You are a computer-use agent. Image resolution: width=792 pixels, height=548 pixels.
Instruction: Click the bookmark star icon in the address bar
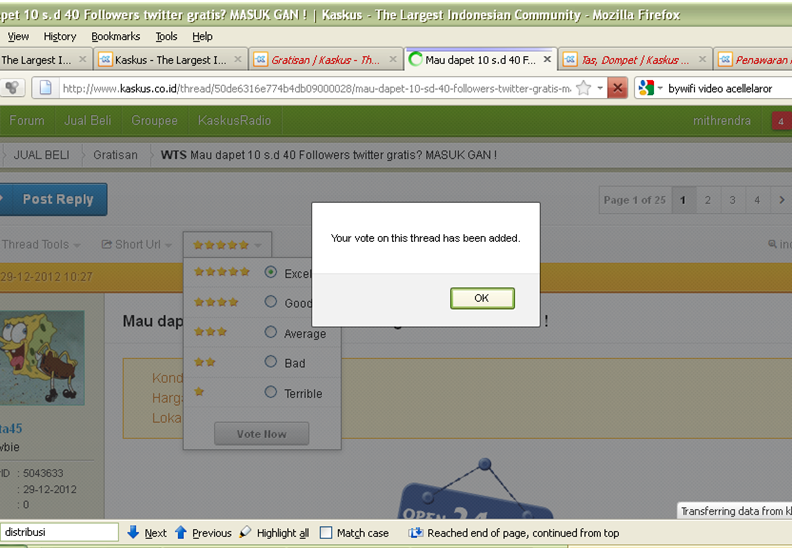click(583, 88)
